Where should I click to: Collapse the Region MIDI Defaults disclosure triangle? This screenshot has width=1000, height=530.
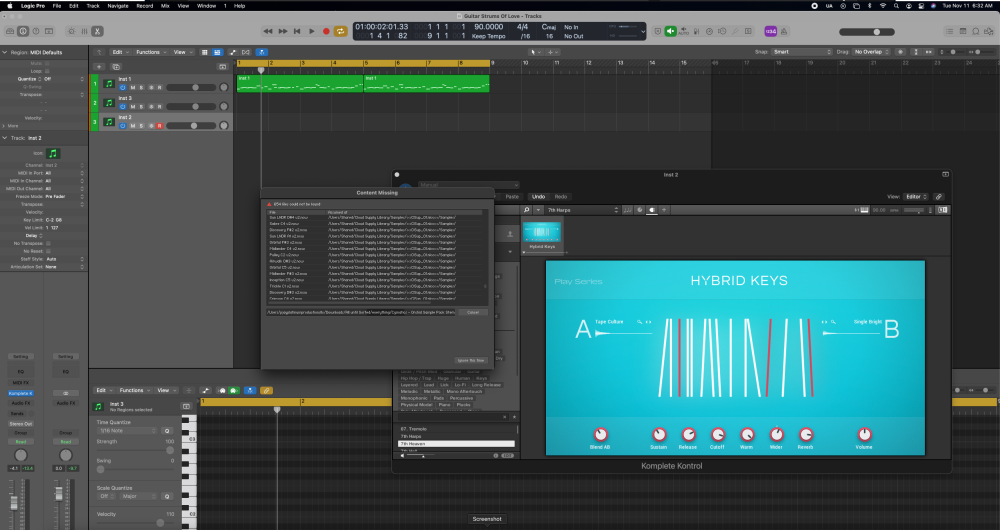coord(5,52)
